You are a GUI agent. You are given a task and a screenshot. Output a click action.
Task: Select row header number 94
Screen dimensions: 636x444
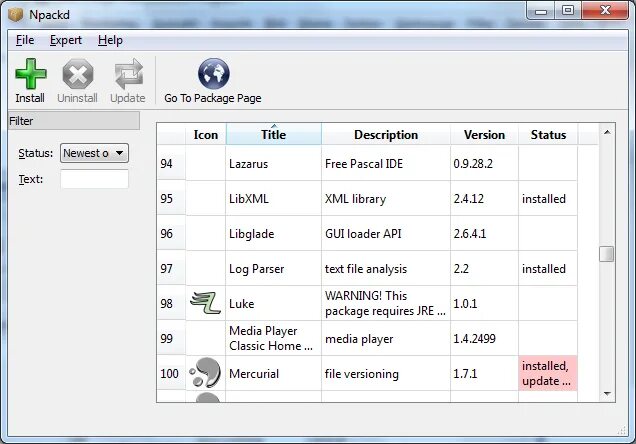coord(171,164)
